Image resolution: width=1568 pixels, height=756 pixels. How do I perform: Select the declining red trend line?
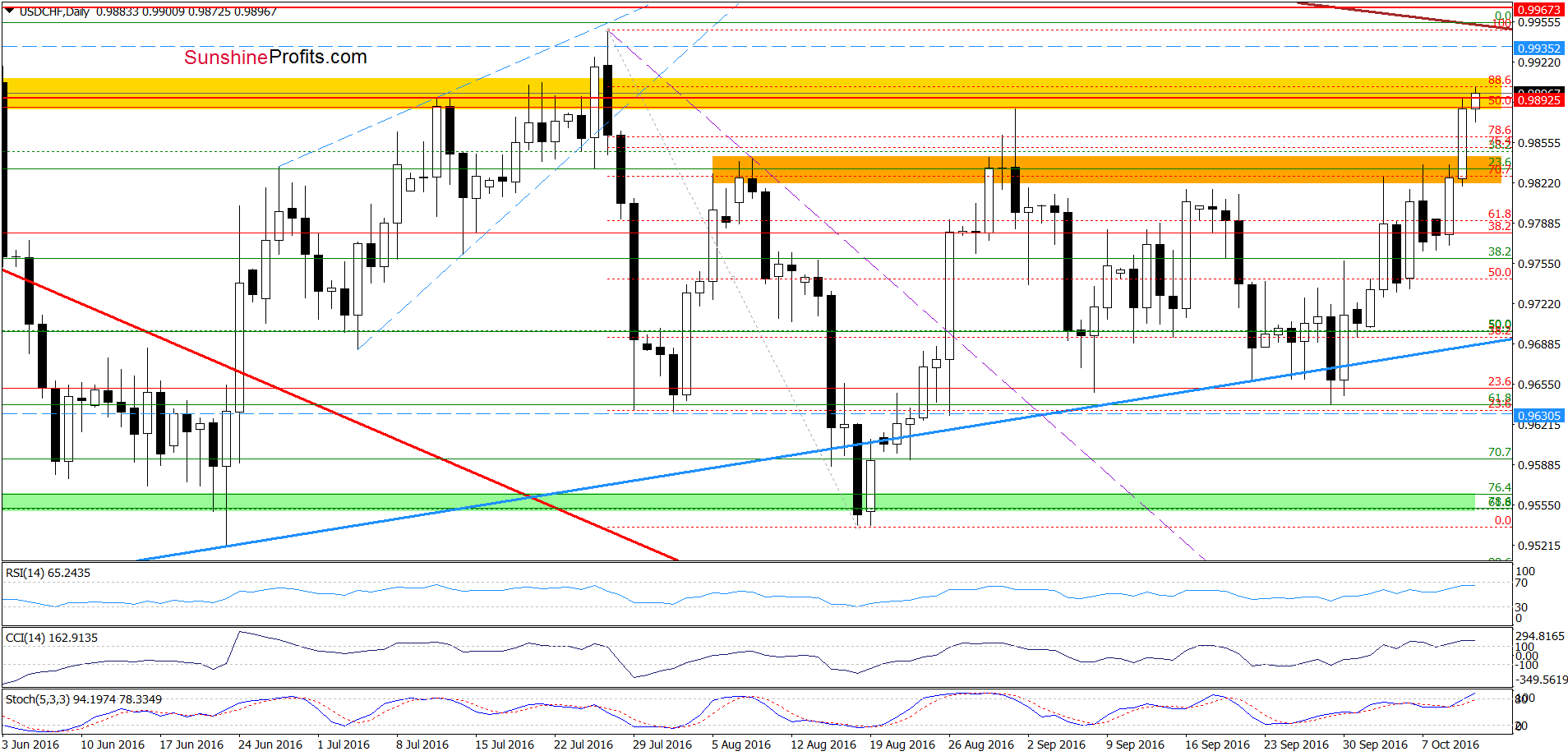tap(340, 415)
